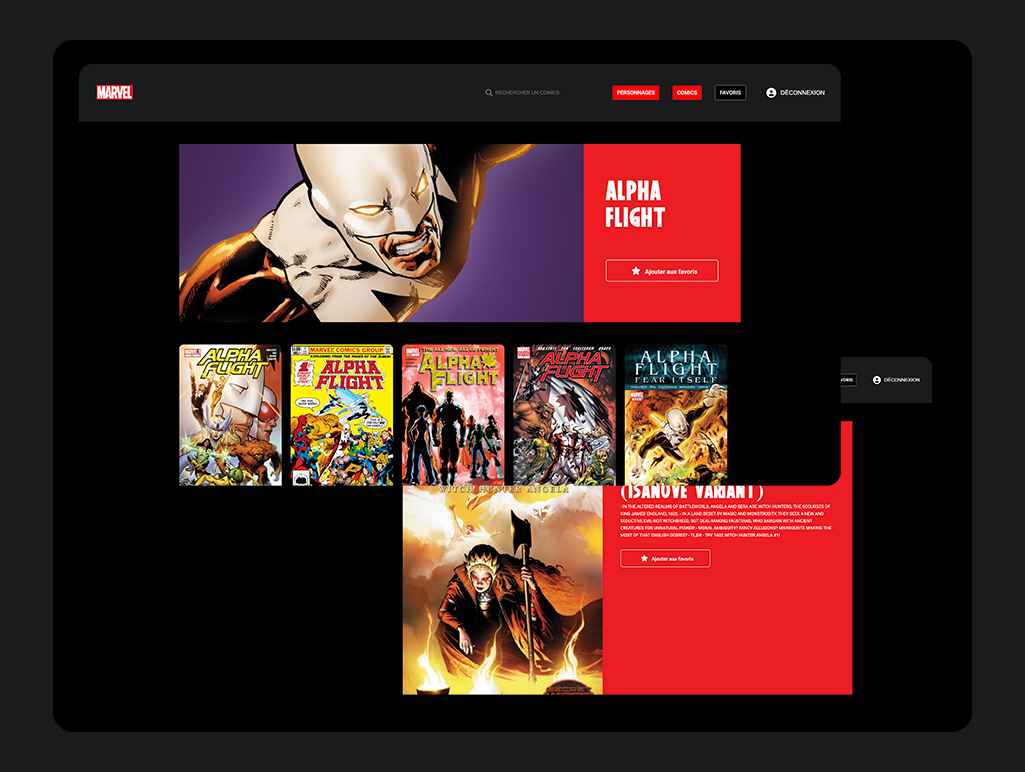Open the Alpha Flight hero banner image
Image resolution: width=1025 pixels, height=772 pixels.
pyautogui.click(x=381, y=233)
